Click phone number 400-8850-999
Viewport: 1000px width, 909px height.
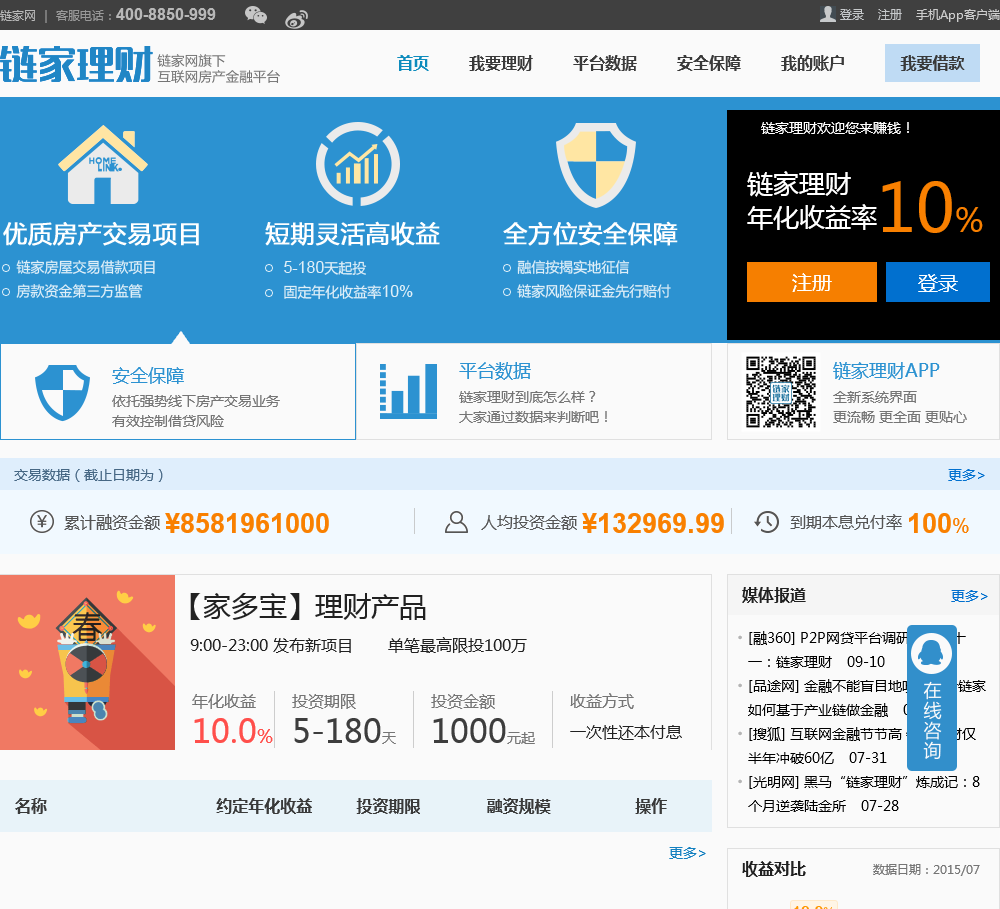(x=166, y=14)
